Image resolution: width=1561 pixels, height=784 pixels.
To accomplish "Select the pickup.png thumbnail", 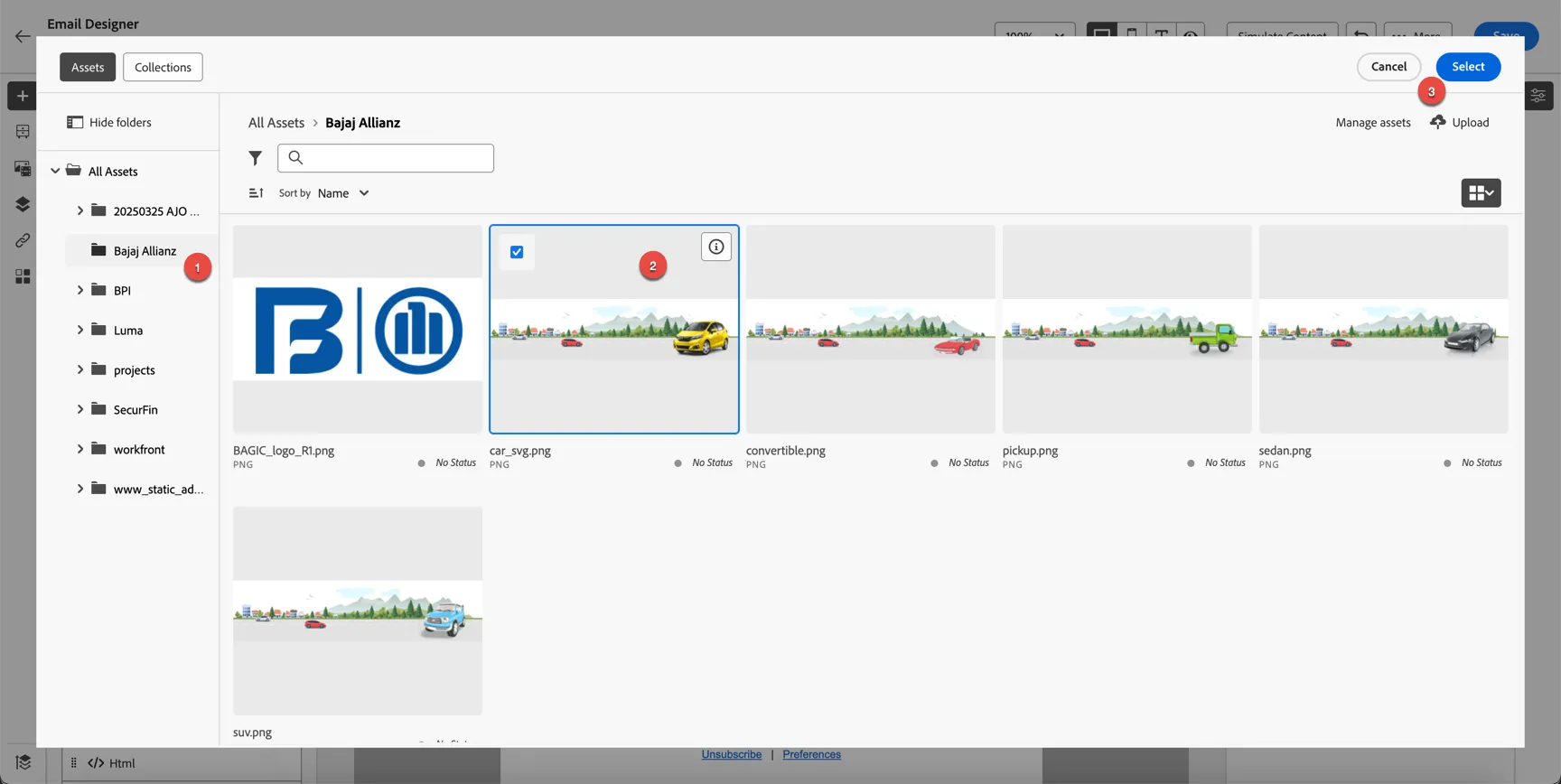I will click(x=1127, y=330).
